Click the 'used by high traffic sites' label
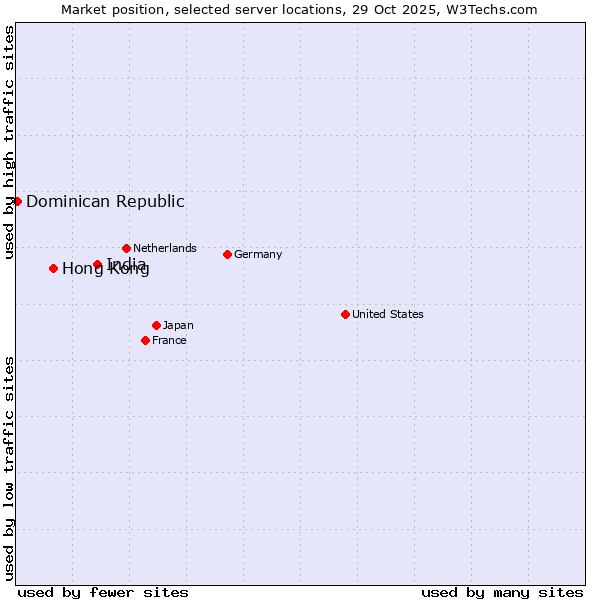Screen dimensions: 600x600 9,142
